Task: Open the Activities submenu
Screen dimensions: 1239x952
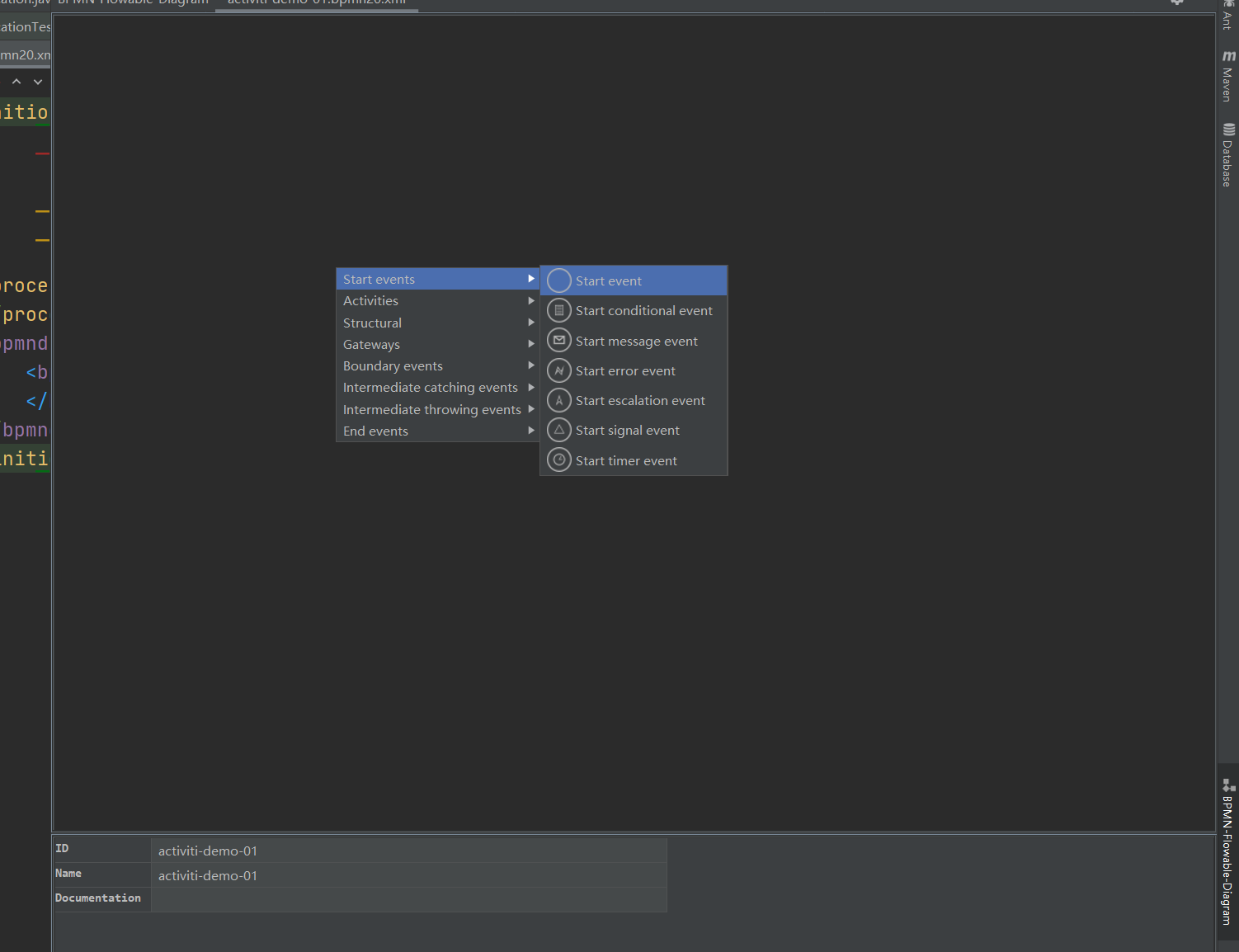Action: 438,301
